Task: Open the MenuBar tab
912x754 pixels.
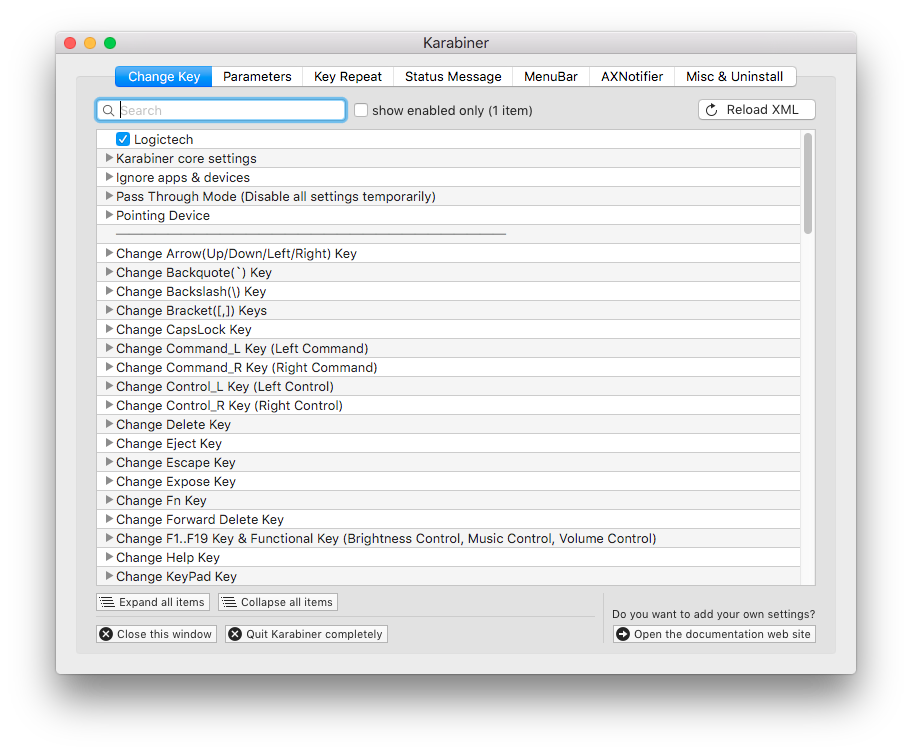Action: (x=551, y=77)
